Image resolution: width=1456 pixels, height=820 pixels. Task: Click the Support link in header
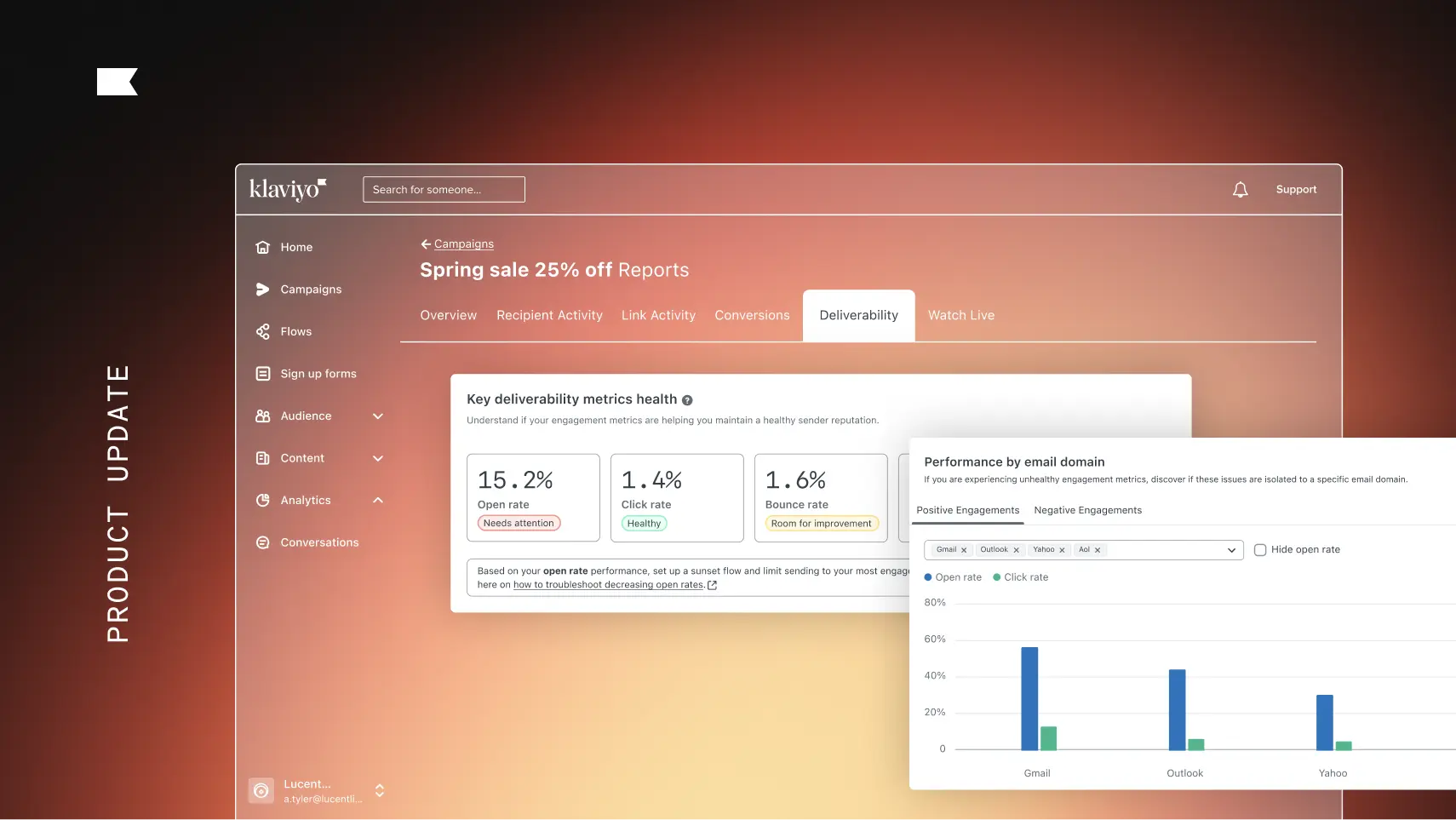1296,190
